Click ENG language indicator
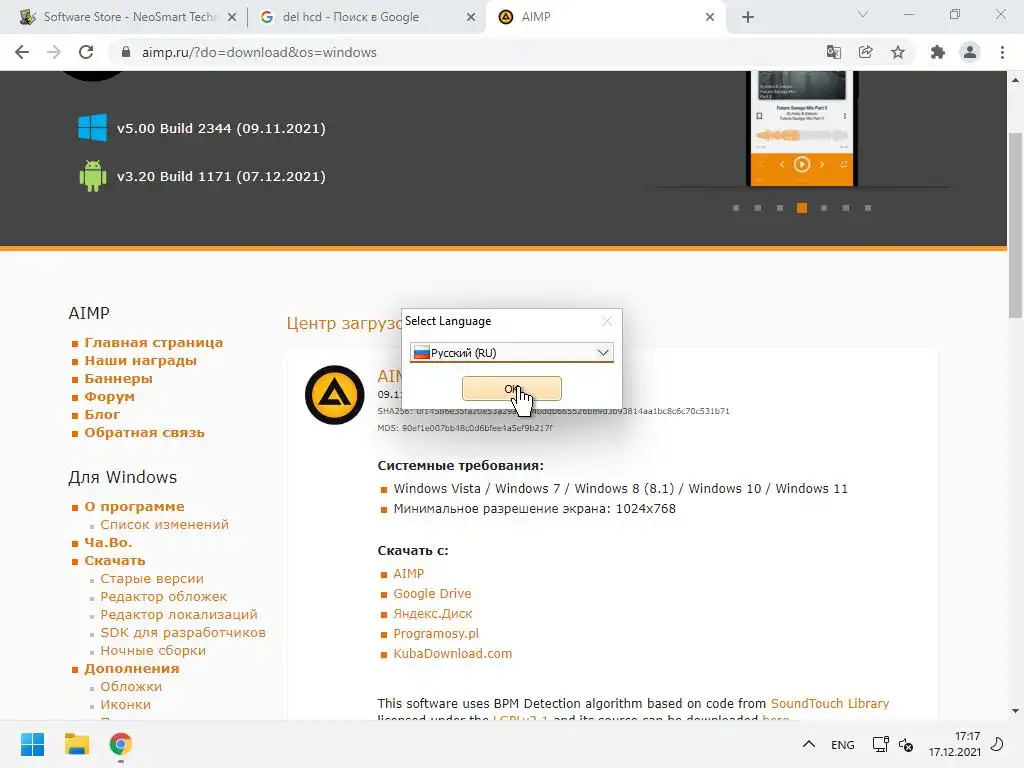 coord(842,745)
